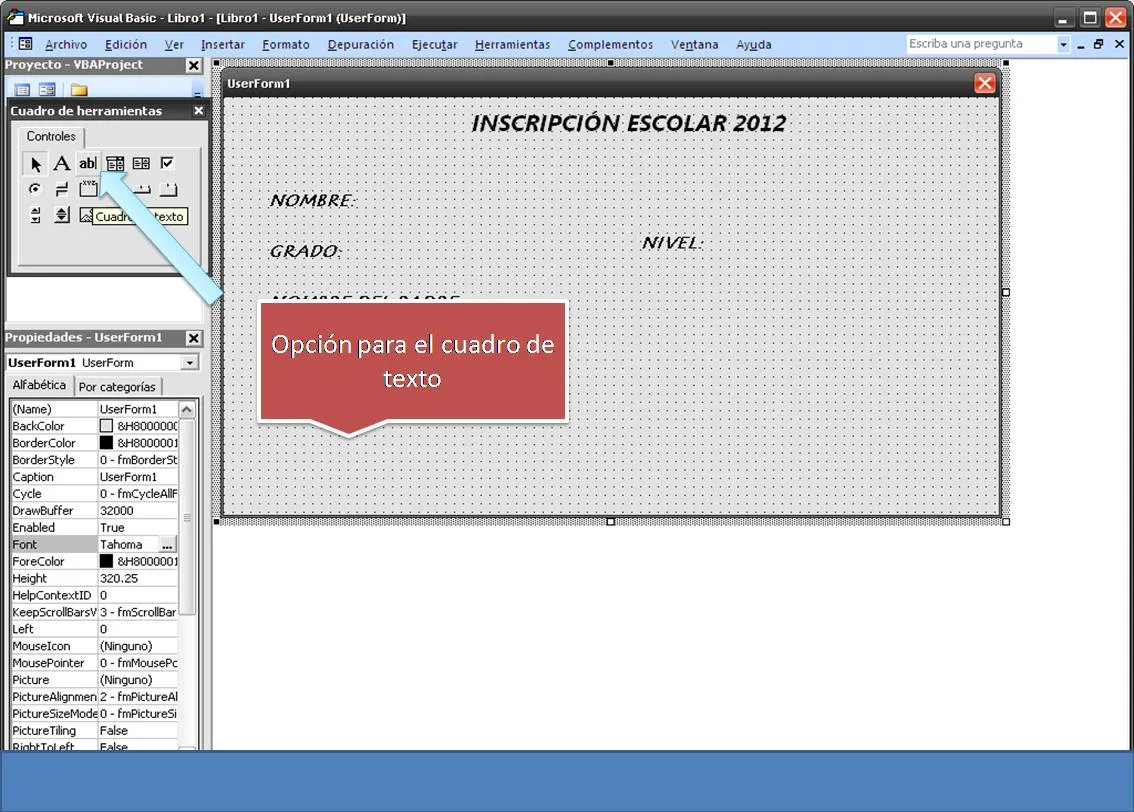1134x812 pixels.
Task: Click in the Escriba una pregunta field
Action: [981, 44]
